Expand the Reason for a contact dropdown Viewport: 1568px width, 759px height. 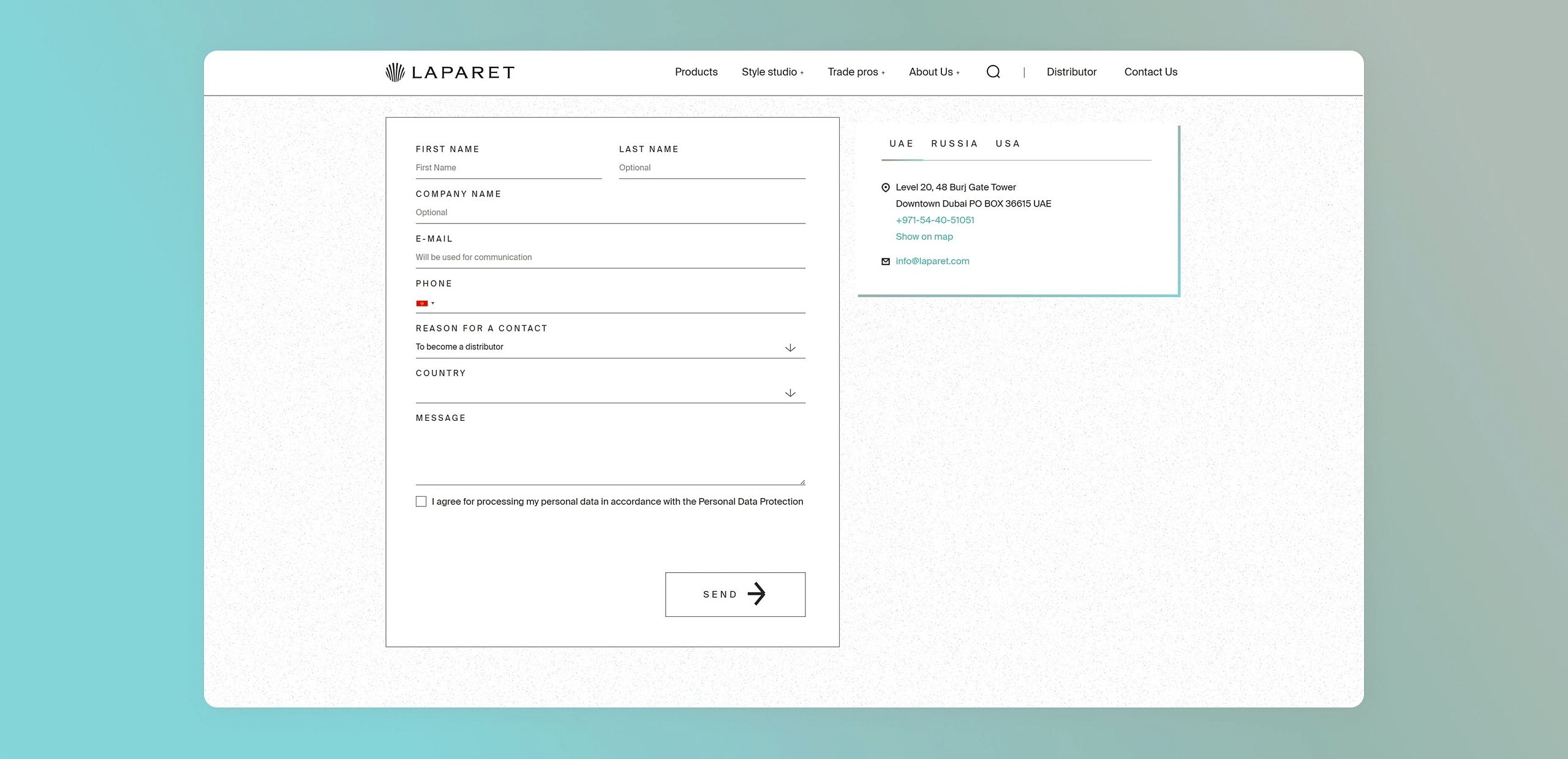pos(790,347)
